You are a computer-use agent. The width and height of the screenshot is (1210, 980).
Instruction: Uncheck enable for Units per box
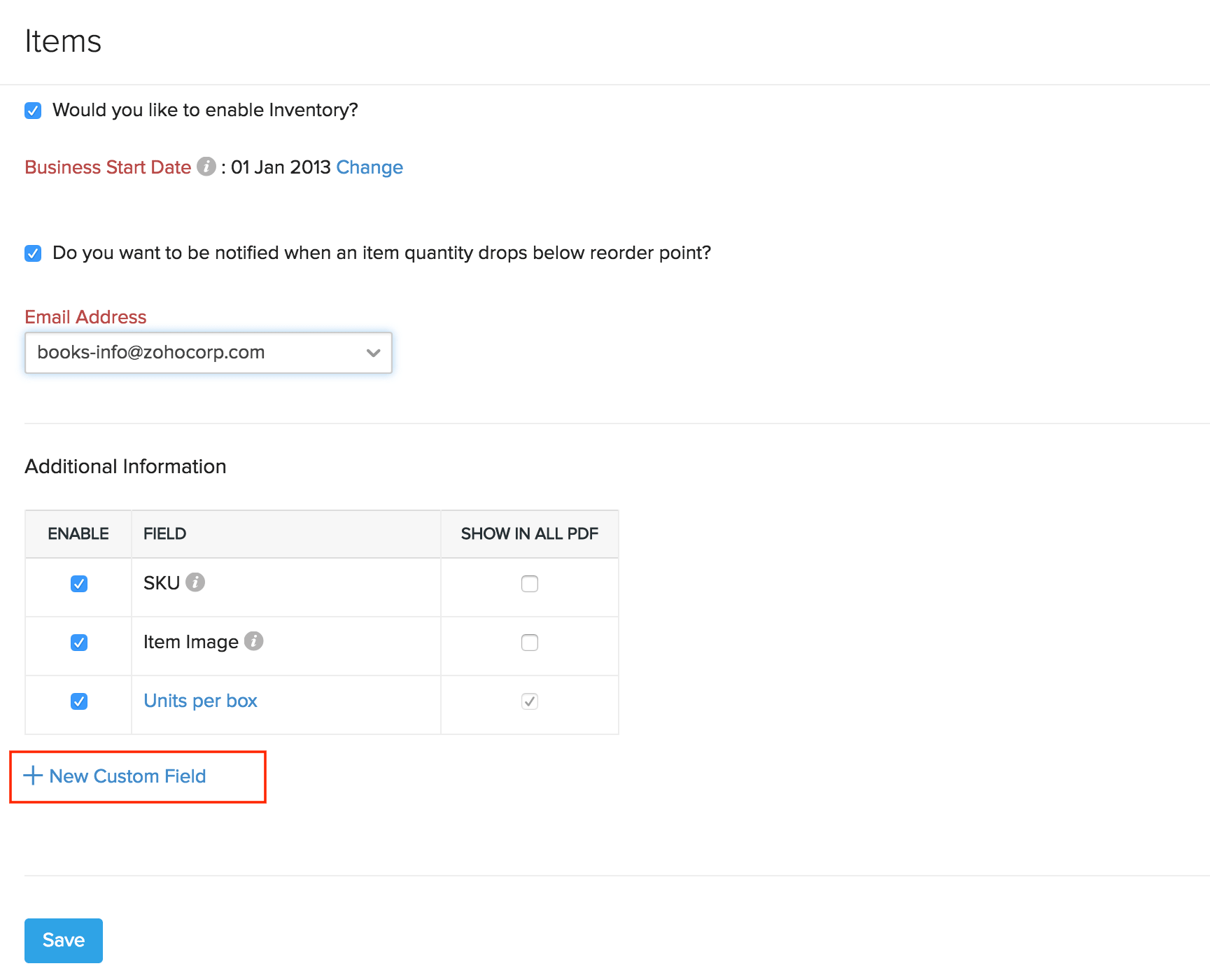[x=79, y=701]
